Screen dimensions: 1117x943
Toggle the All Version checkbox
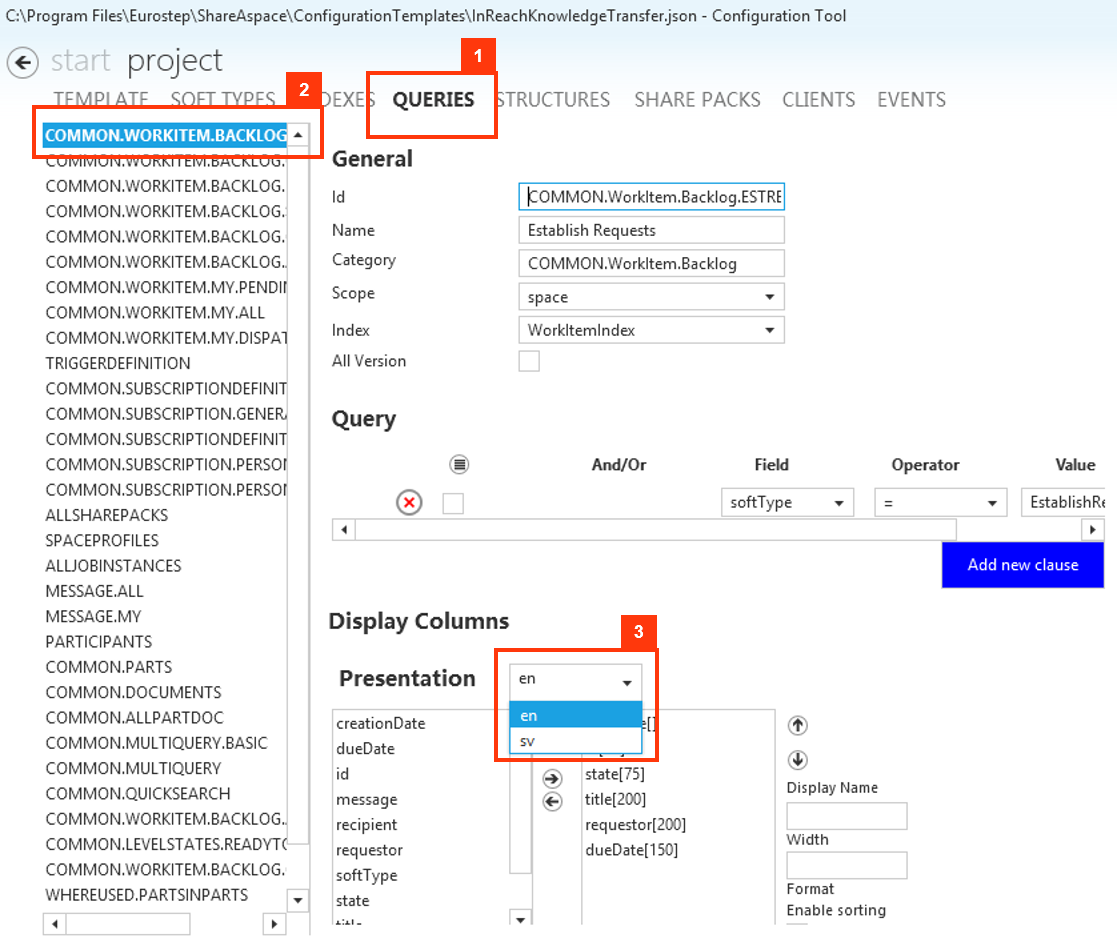(x=528, y=361)
